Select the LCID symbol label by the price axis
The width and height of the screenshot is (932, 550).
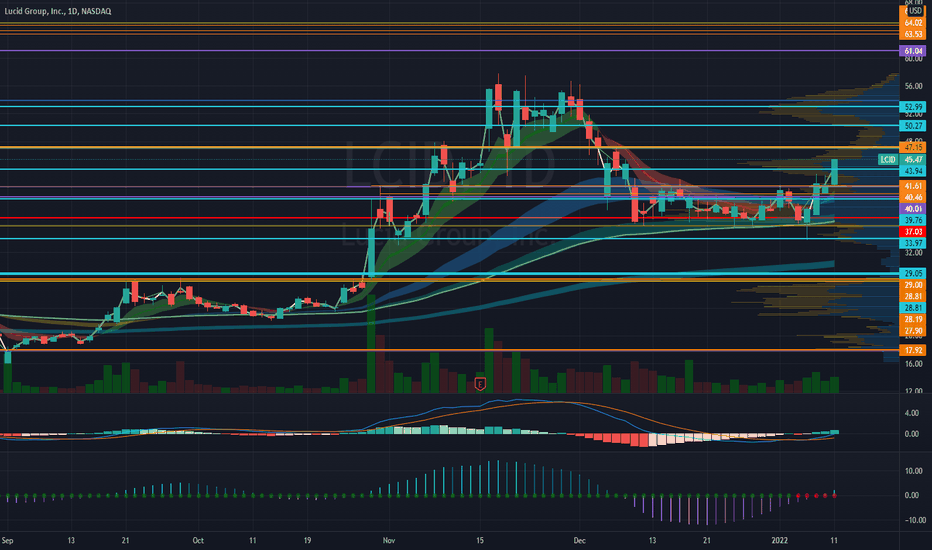pos(887,159)
